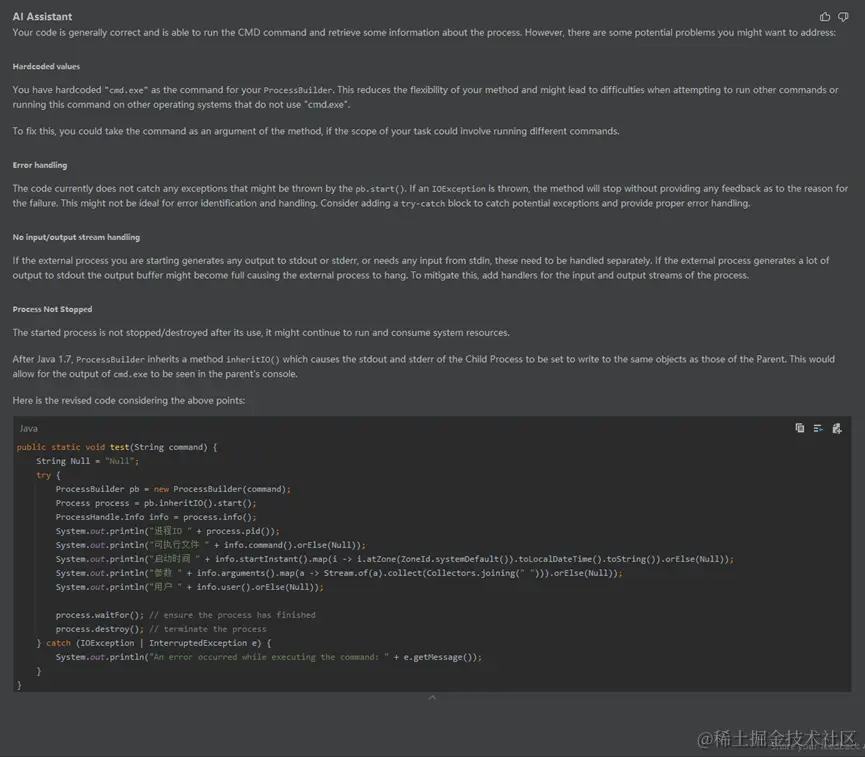Insert the code snippet at caret

point(818,428)
